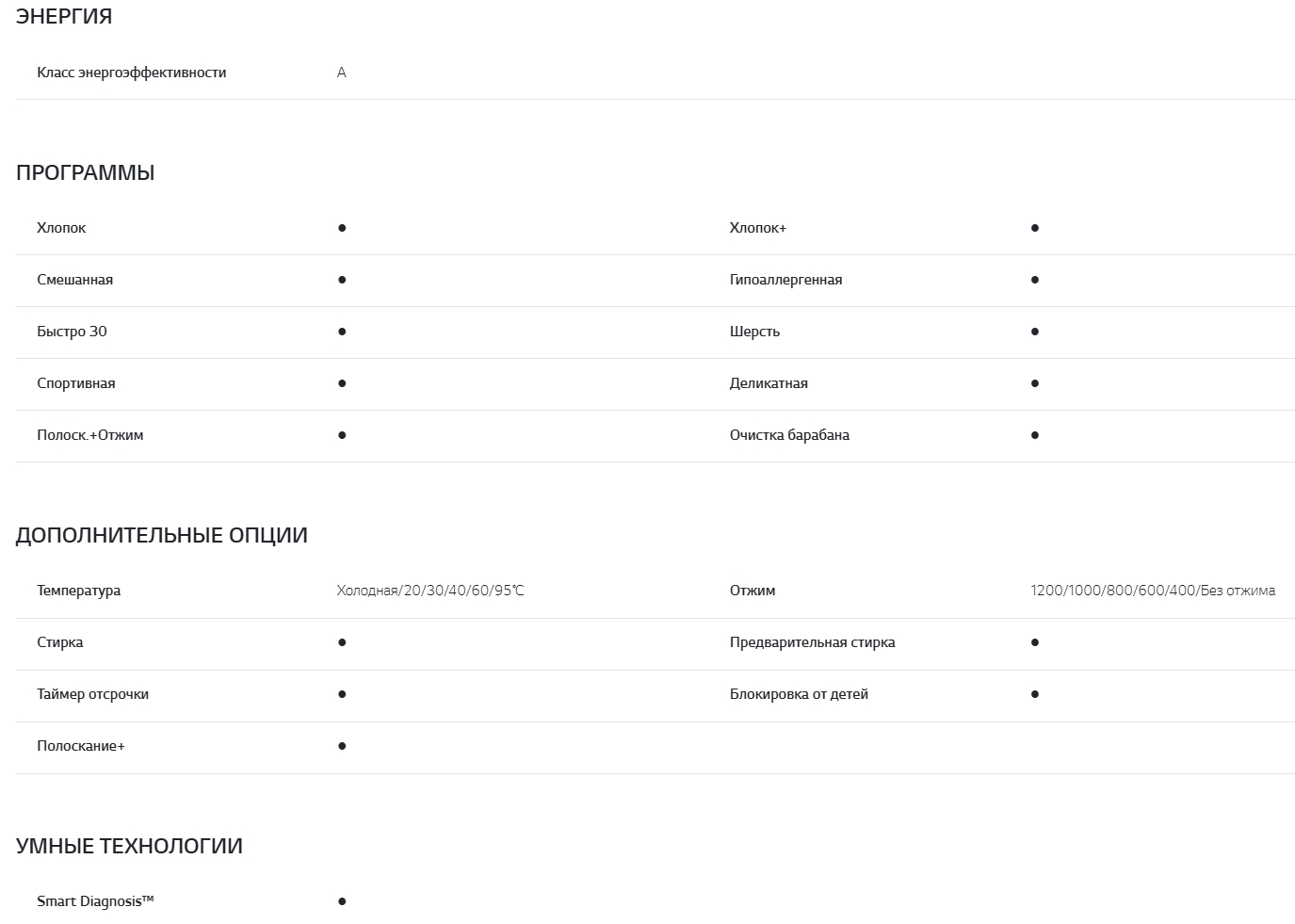Click the bullet dot beside Предварительная стирка
Image resolution: width=1295 pixels, height=924 pixels.
tap(1035, 642)
